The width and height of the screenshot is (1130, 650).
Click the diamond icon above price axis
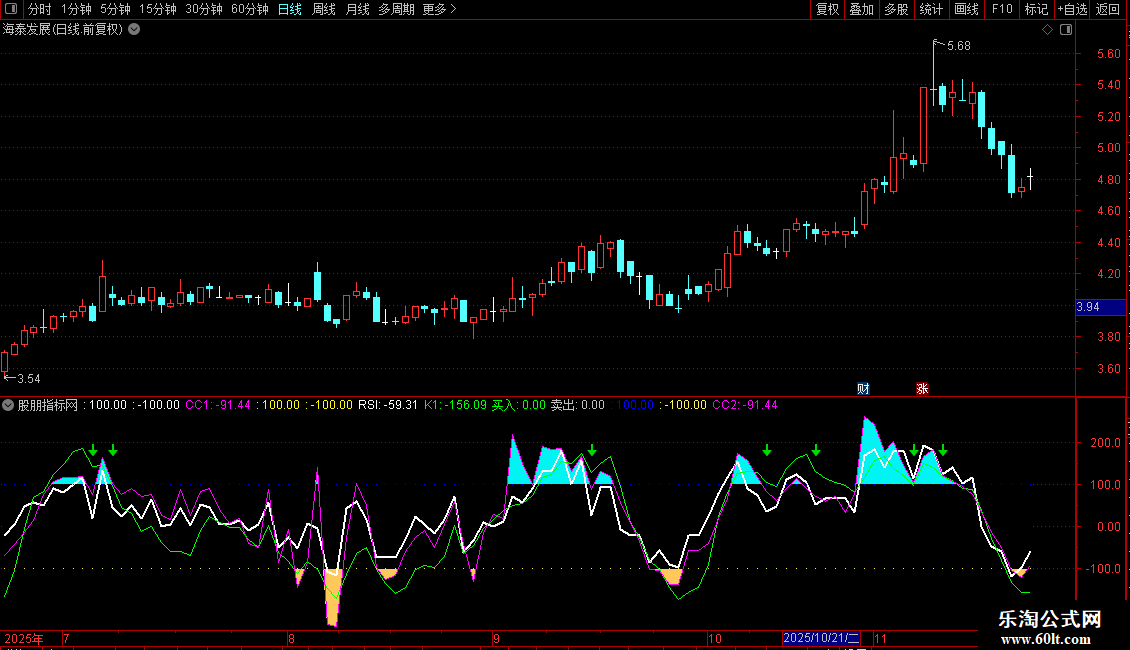1047,30
